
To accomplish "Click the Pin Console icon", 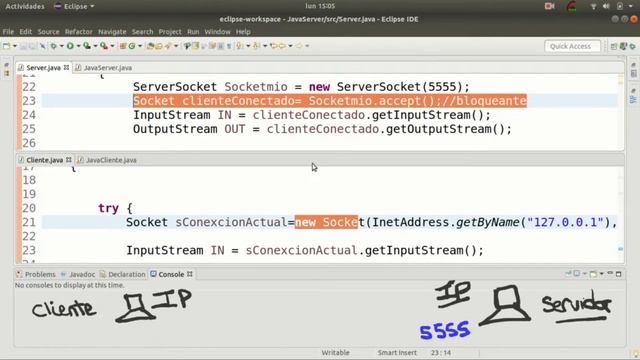I will [x=568, y=273].
